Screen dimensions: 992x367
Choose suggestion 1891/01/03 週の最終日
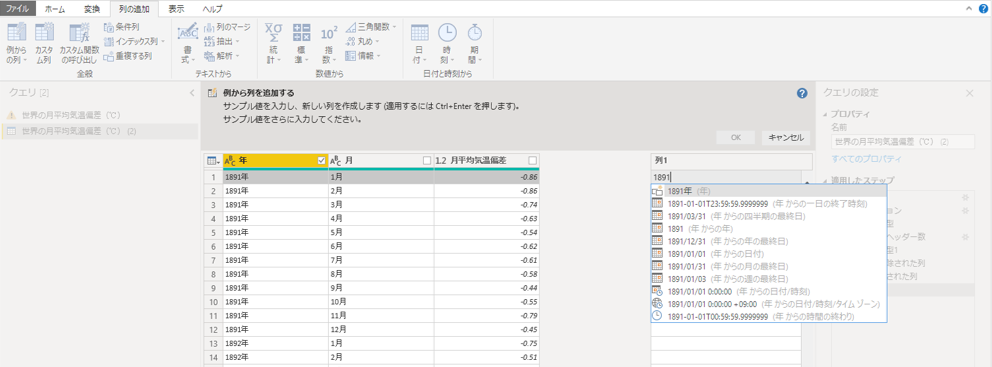tap(769, 278)
